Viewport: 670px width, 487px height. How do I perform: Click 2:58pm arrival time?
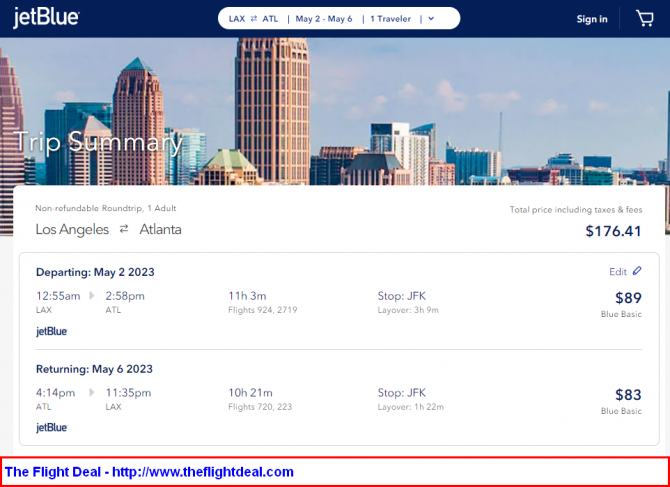(125, 296)
